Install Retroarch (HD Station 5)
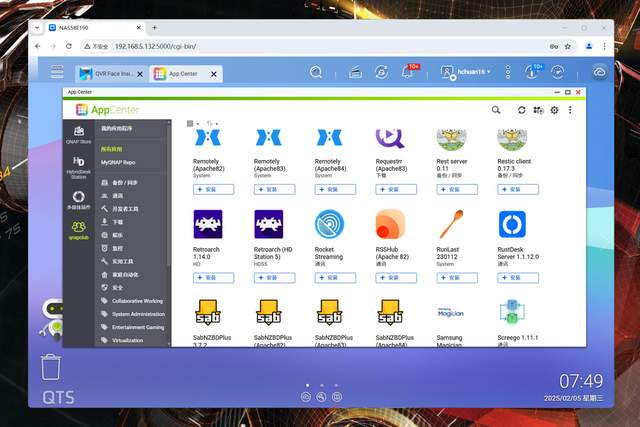Viewport: 640px width, 427px height. point(274,278)
